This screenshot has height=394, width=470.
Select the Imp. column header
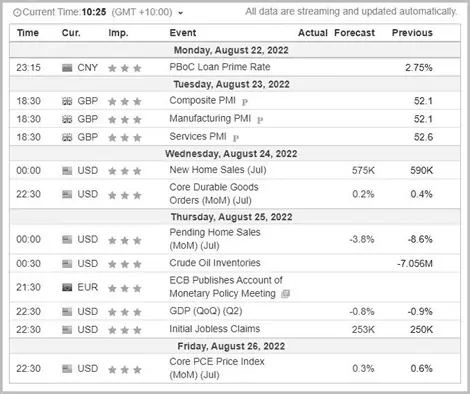tap(118, 33)
